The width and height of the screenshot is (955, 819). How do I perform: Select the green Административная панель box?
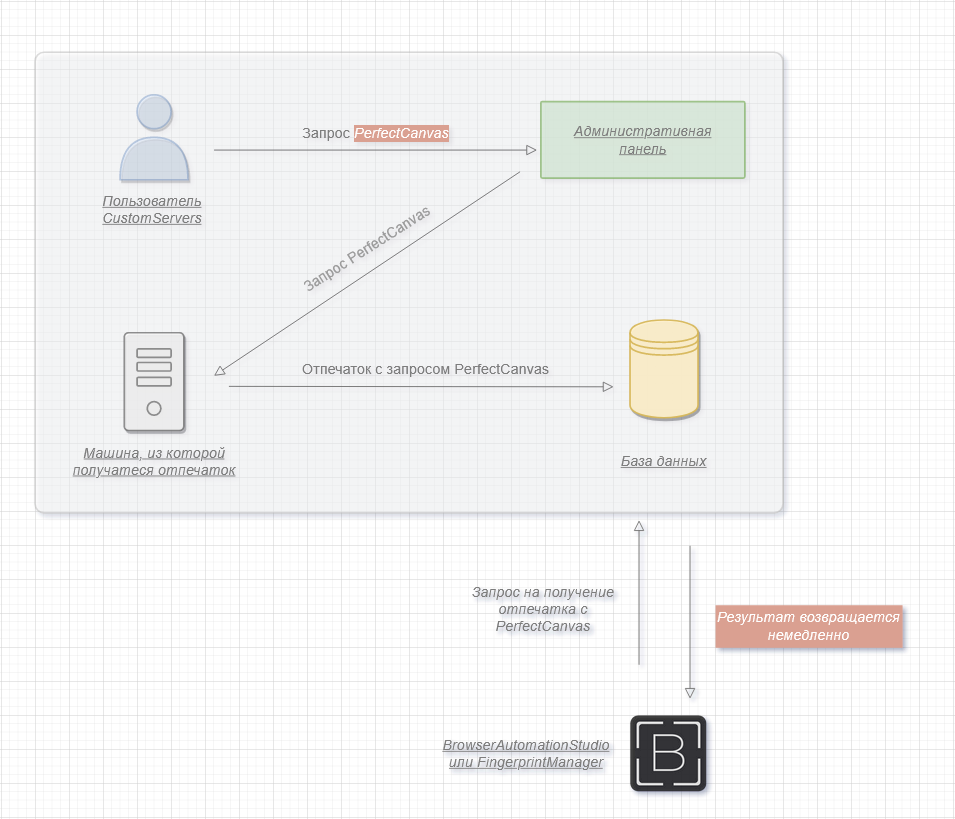[642, 140]
